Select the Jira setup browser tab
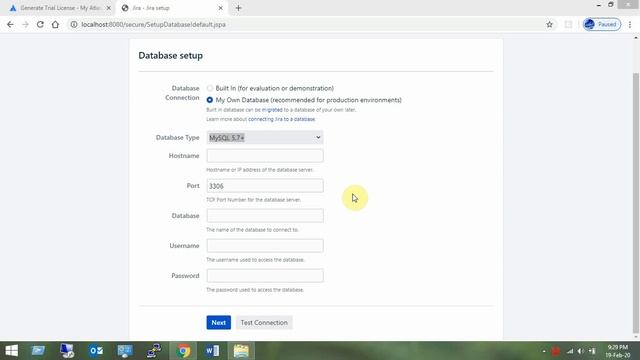This screenshot has height=360, width=640. 171,8
